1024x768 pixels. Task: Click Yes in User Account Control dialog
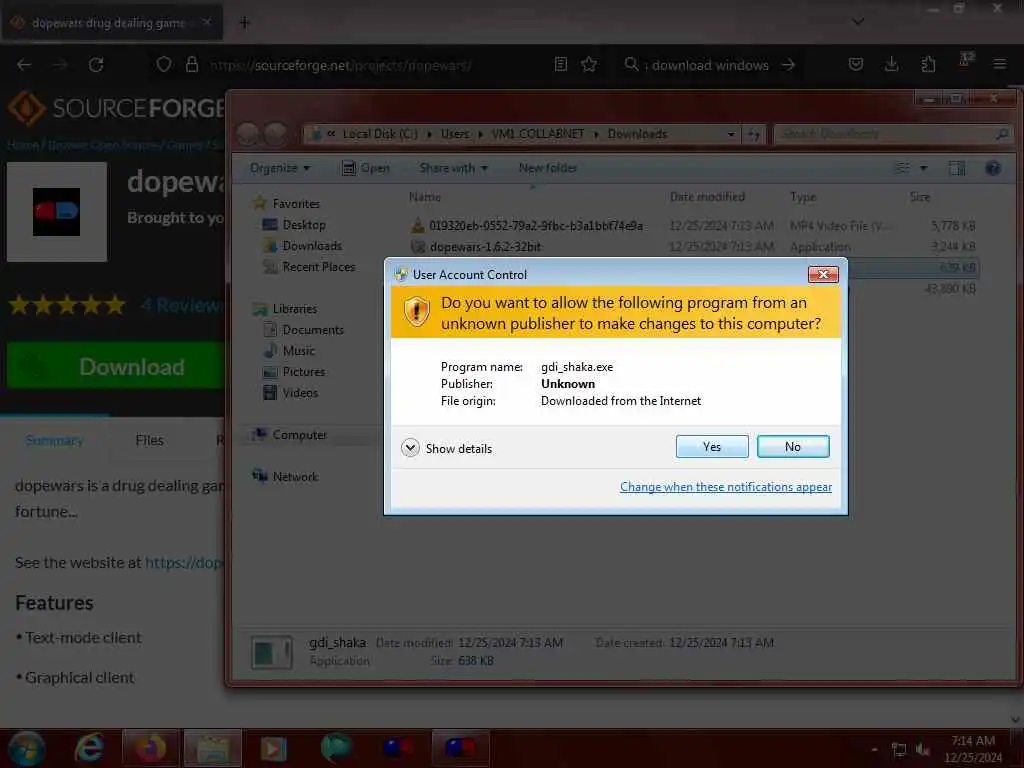(712, 447)
